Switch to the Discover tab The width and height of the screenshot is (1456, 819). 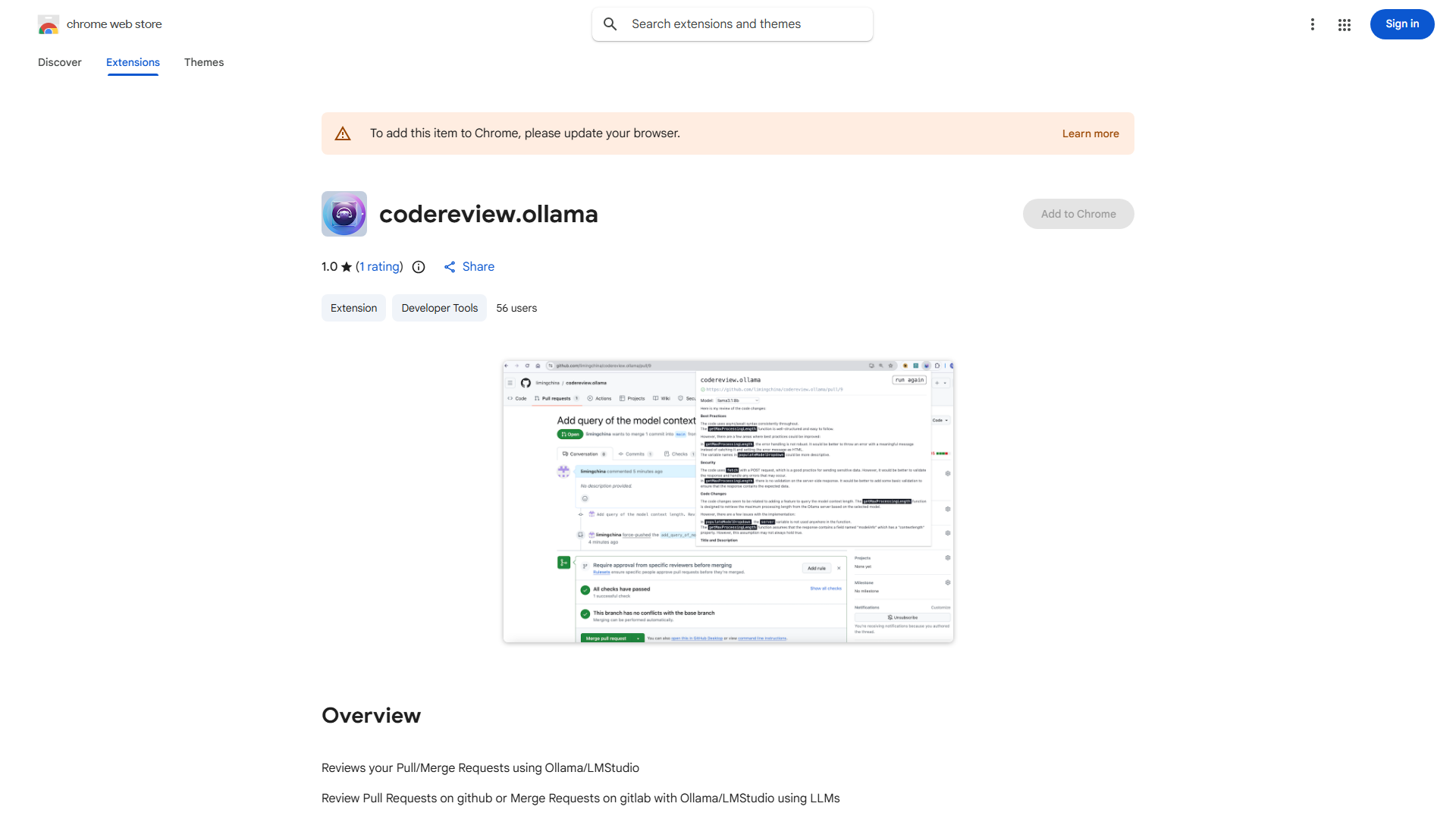59,62
